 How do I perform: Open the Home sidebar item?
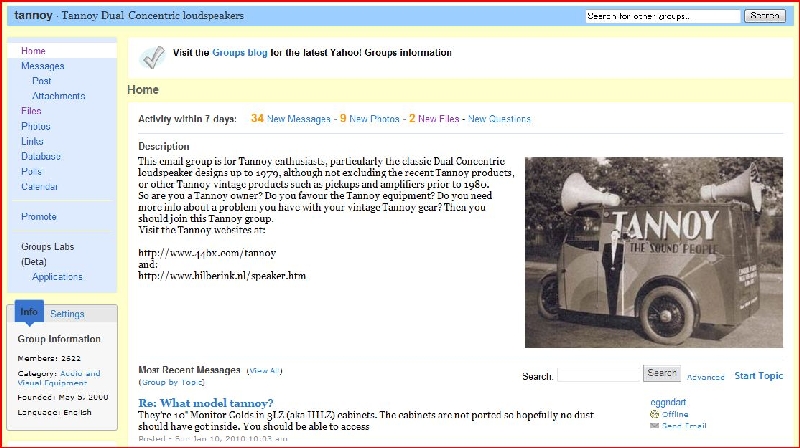click(x=33, y=51)
